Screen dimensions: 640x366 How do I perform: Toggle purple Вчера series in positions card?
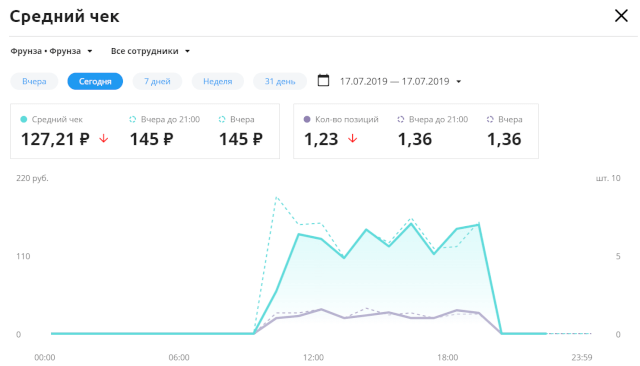pos(490,119)
